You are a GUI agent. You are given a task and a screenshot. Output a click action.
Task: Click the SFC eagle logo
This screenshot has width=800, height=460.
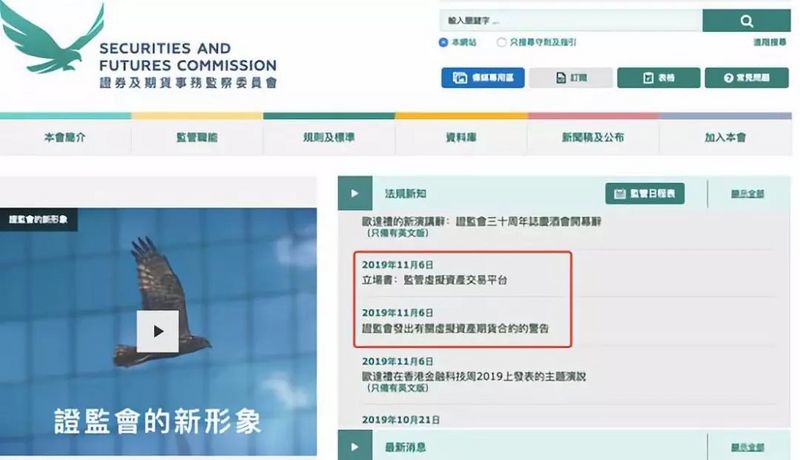coord(52,38)
